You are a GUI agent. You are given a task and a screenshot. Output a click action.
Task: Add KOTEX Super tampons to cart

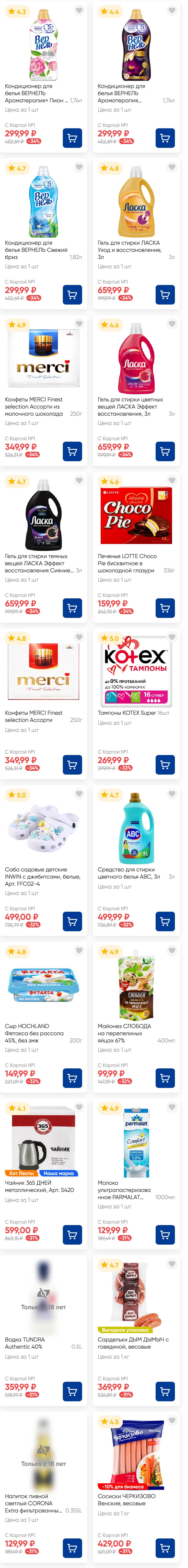pyautogui.click(x=165, y=765)
